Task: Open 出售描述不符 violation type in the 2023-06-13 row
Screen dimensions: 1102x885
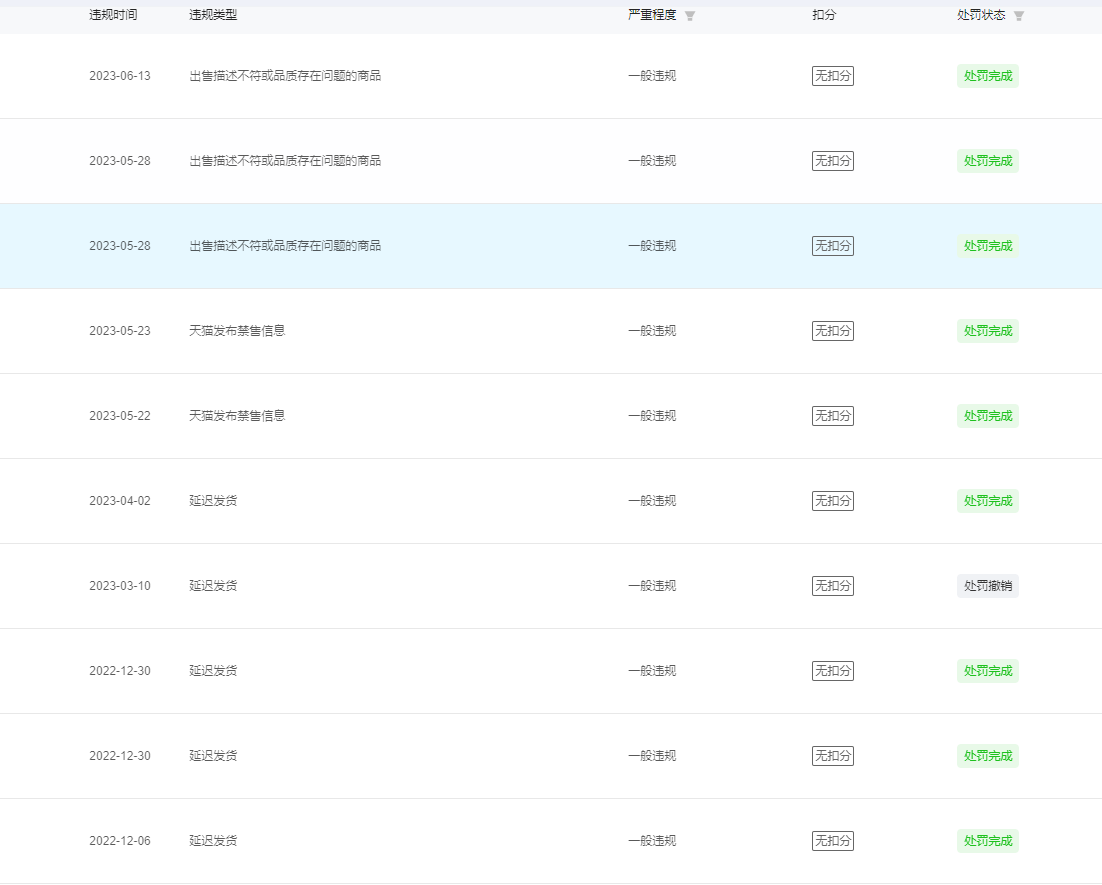Action: (285, 76)
